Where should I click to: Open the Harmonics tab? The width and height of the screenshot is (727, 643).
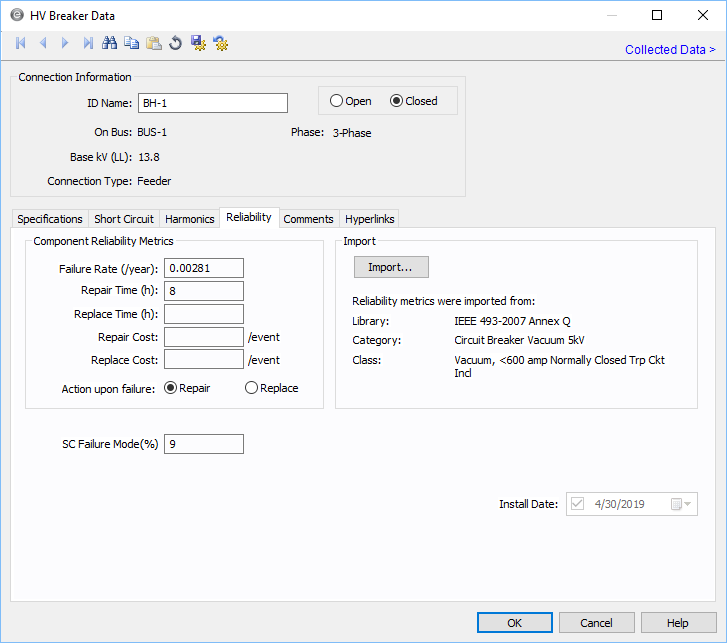pyautogui.click(x=190, y=219)
